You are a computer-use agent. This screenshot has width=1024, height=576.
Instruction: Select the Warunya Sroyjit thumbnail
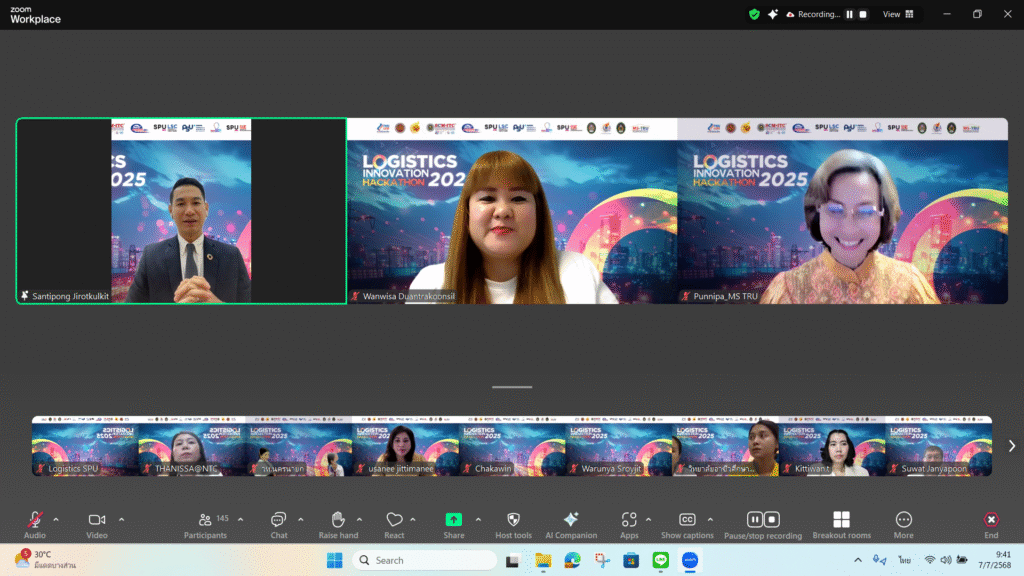pyautogui.click(x=619, y=446)
